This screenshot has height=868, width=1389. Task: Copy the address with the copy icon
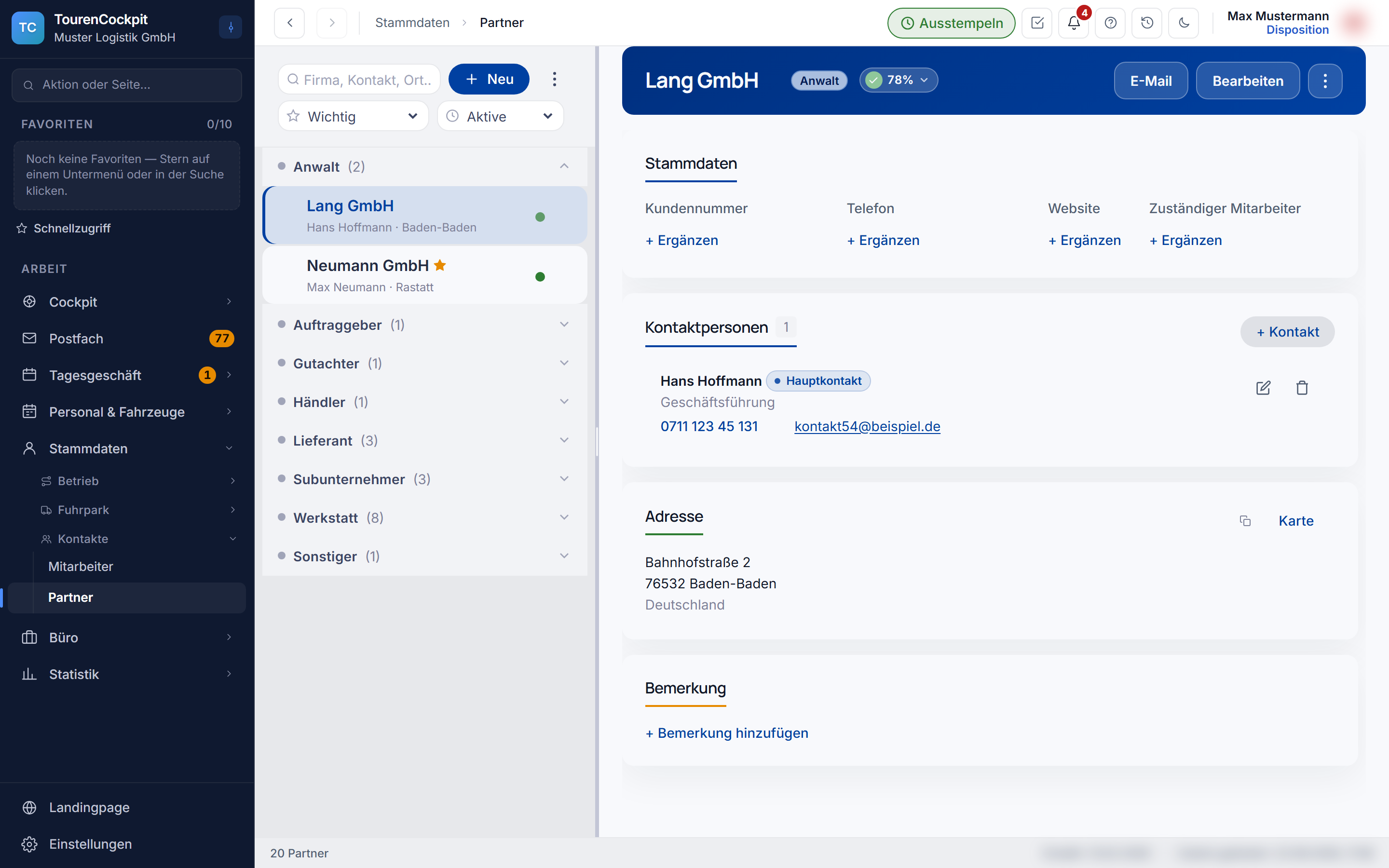pyautogui.click(x=1245, y=521)
